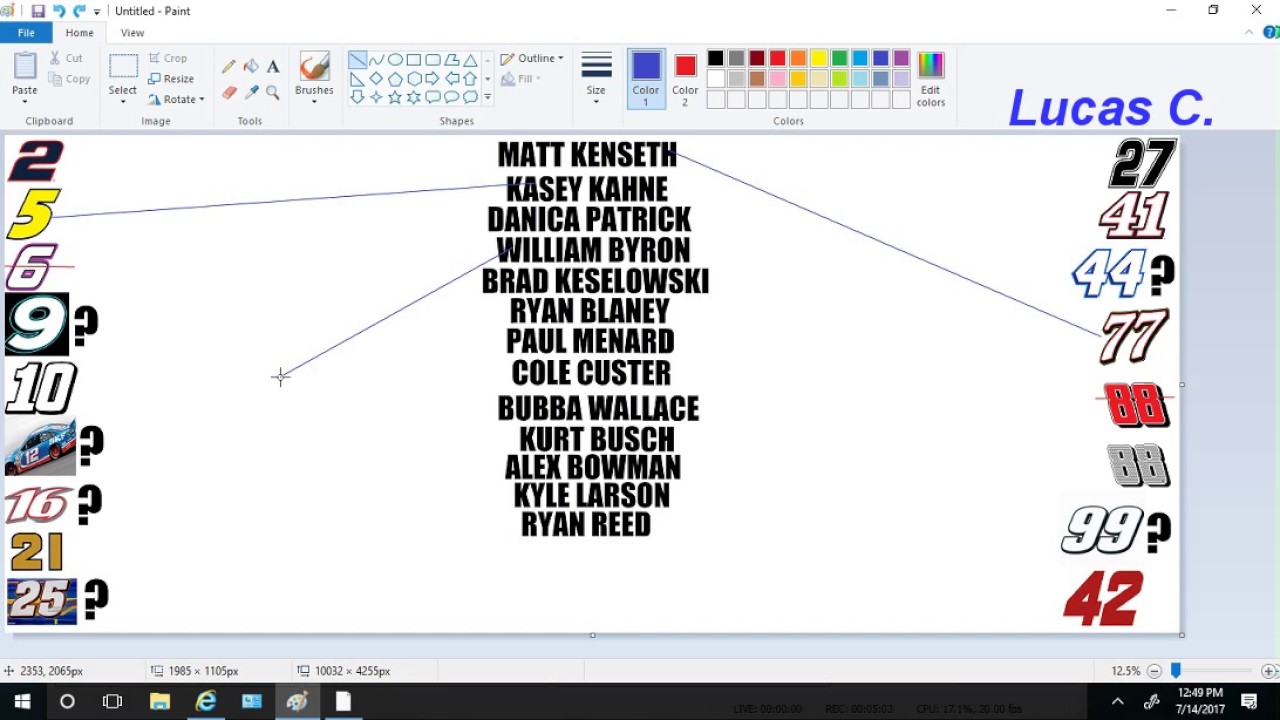Image resolution: width=1280 pixels, height=720 pixels.
Task: Open Internet Explorer from the taskbar
Action: (206, 702)
